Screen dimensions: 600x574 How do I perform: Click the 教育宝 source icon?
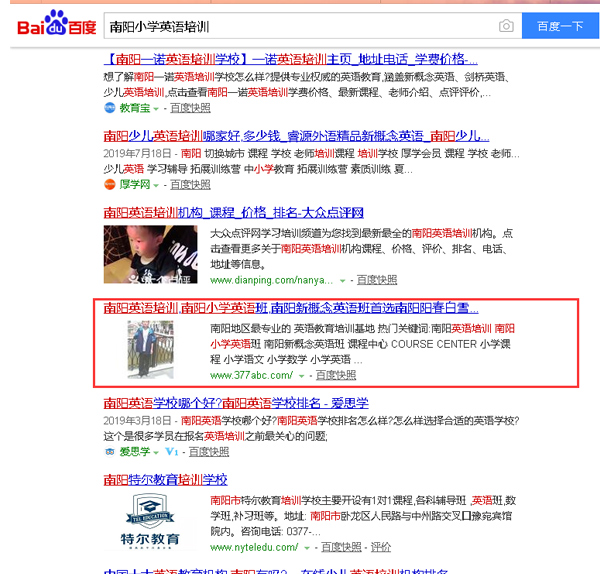pos(109,108)
